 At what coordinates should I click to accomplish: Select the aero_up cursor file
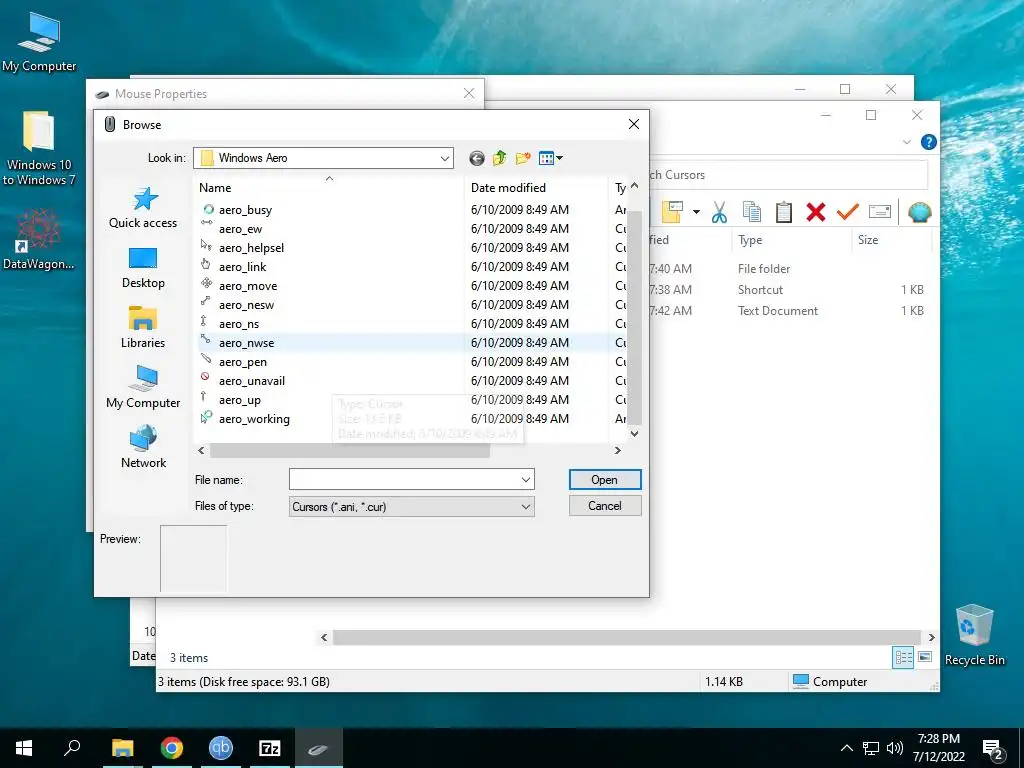pos(239,400)
